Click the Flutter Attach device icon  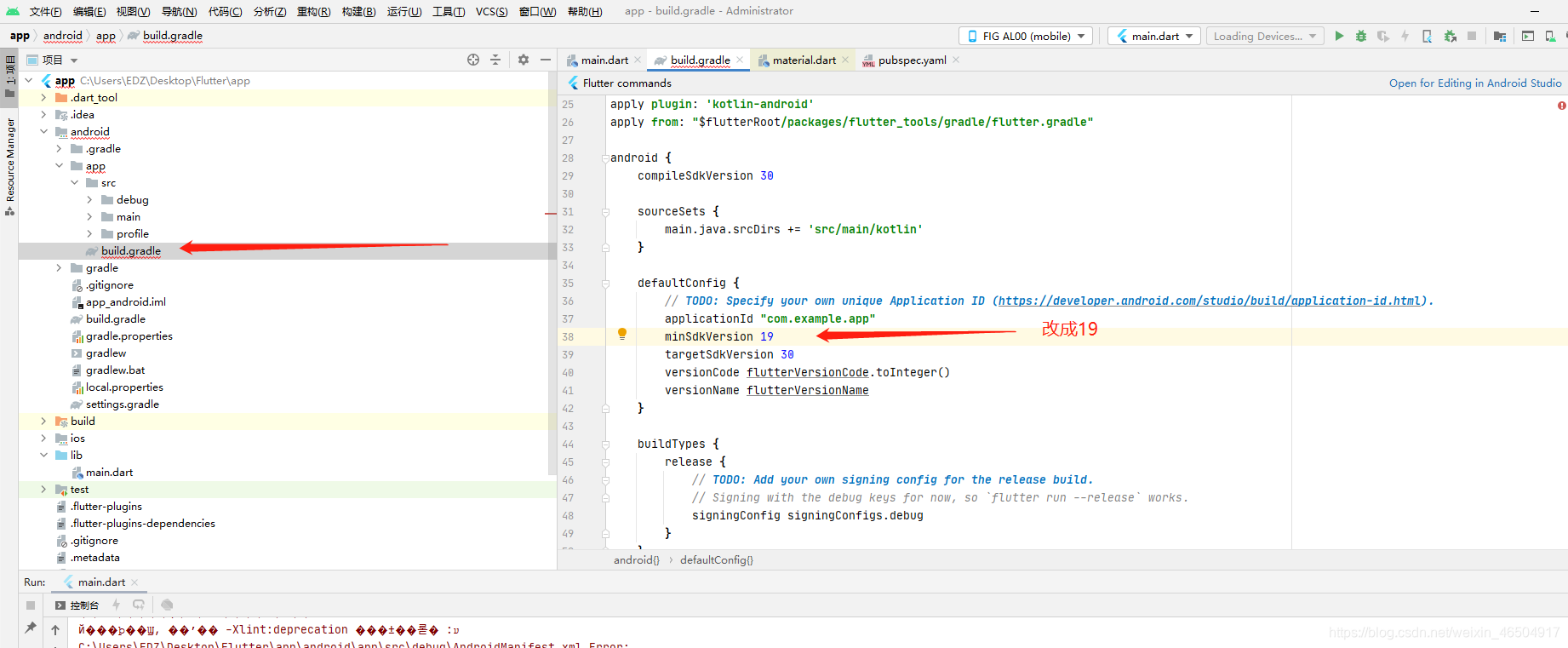click(x=1427, y=36)
